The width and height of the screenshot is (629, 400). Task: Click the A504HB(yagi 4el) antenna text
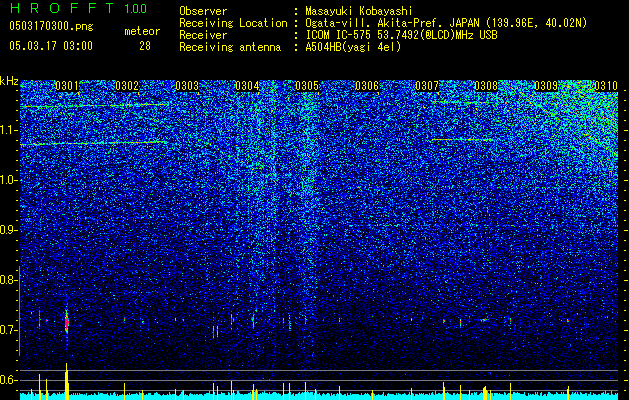353,47
